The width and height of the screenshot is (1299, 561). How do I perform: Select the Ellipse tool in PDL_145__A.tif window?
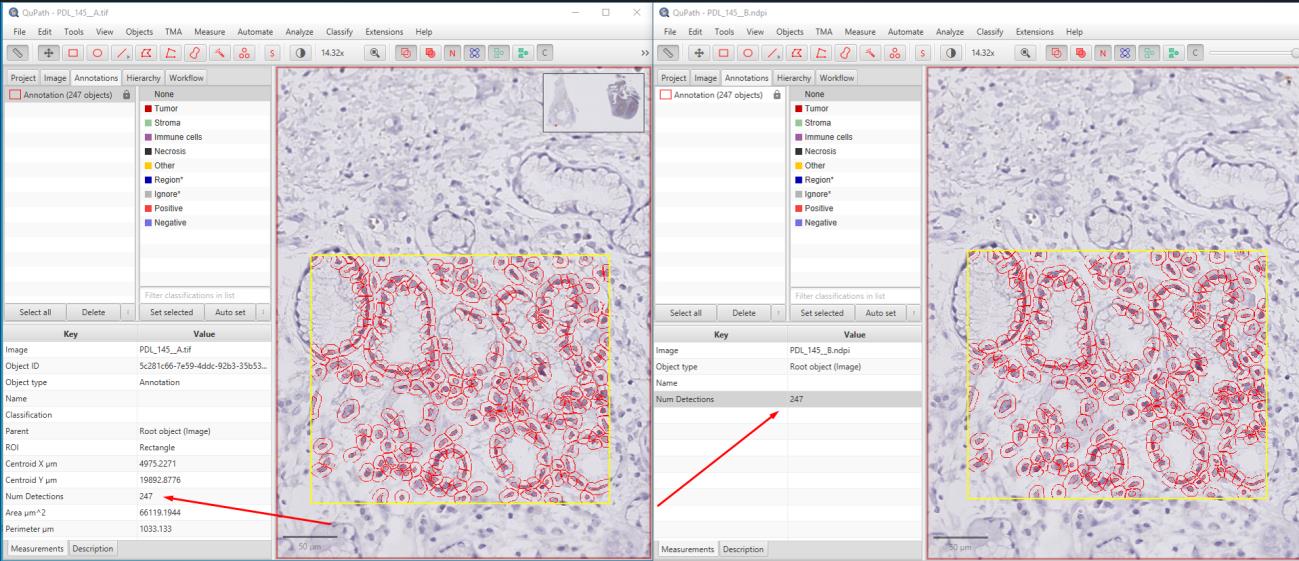click(97, 51)
